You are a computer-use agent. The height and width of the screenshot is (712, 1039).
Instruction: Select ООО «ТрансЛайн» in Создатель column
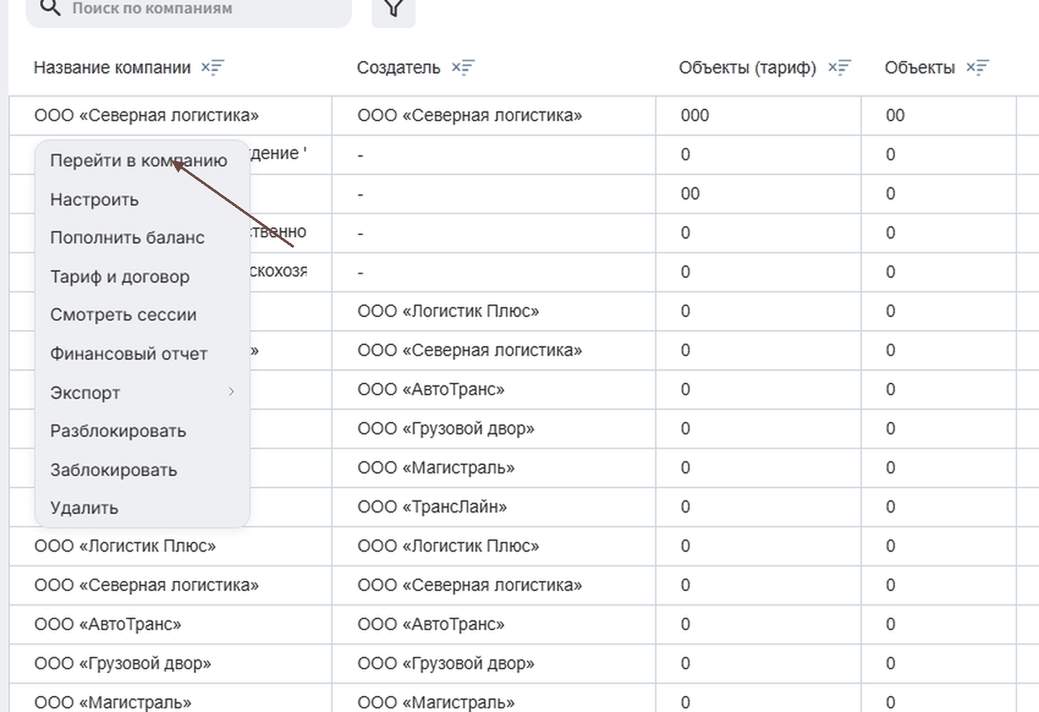(432, 507)
